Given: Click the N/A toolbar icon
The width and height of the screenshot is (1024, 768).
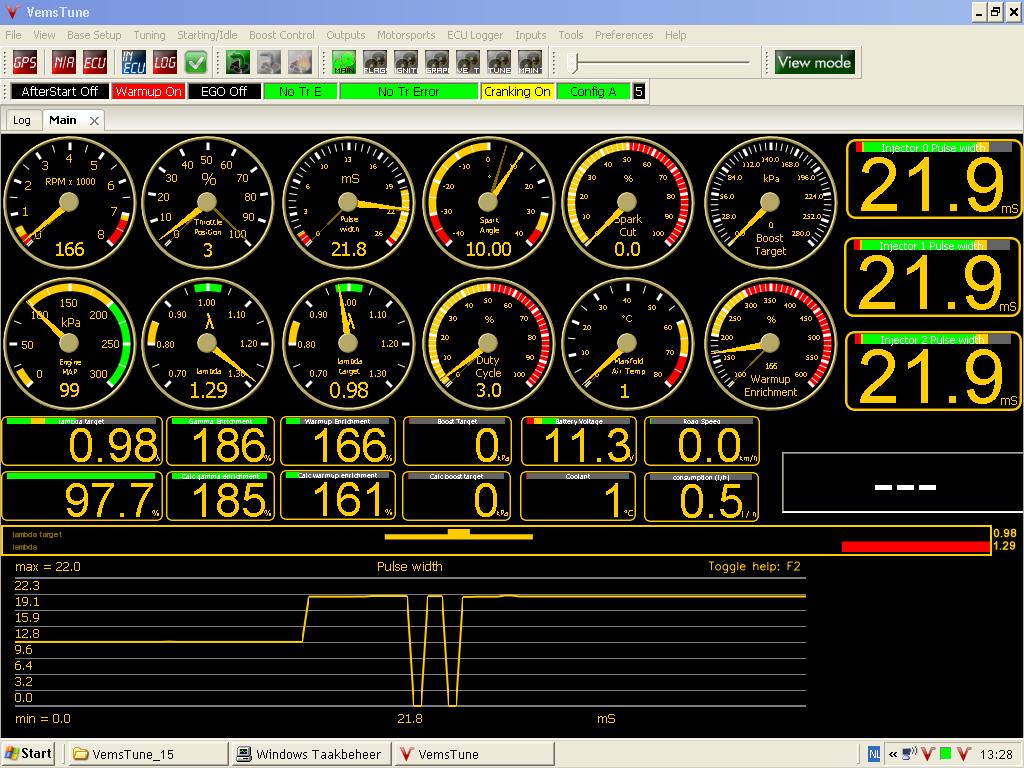Looking at the screenshot, I should coord(64,63).
